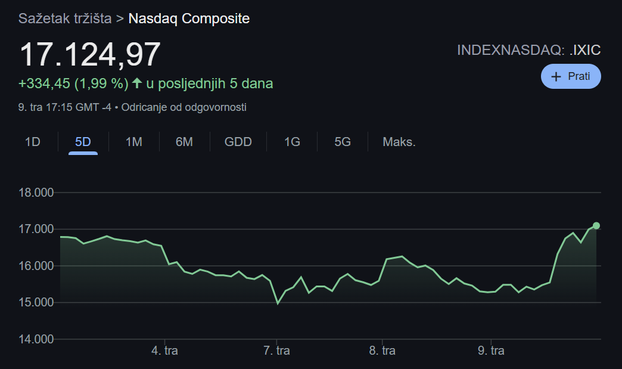
Task: Click the 7. tra date axis label
Action: coord(276,351)
